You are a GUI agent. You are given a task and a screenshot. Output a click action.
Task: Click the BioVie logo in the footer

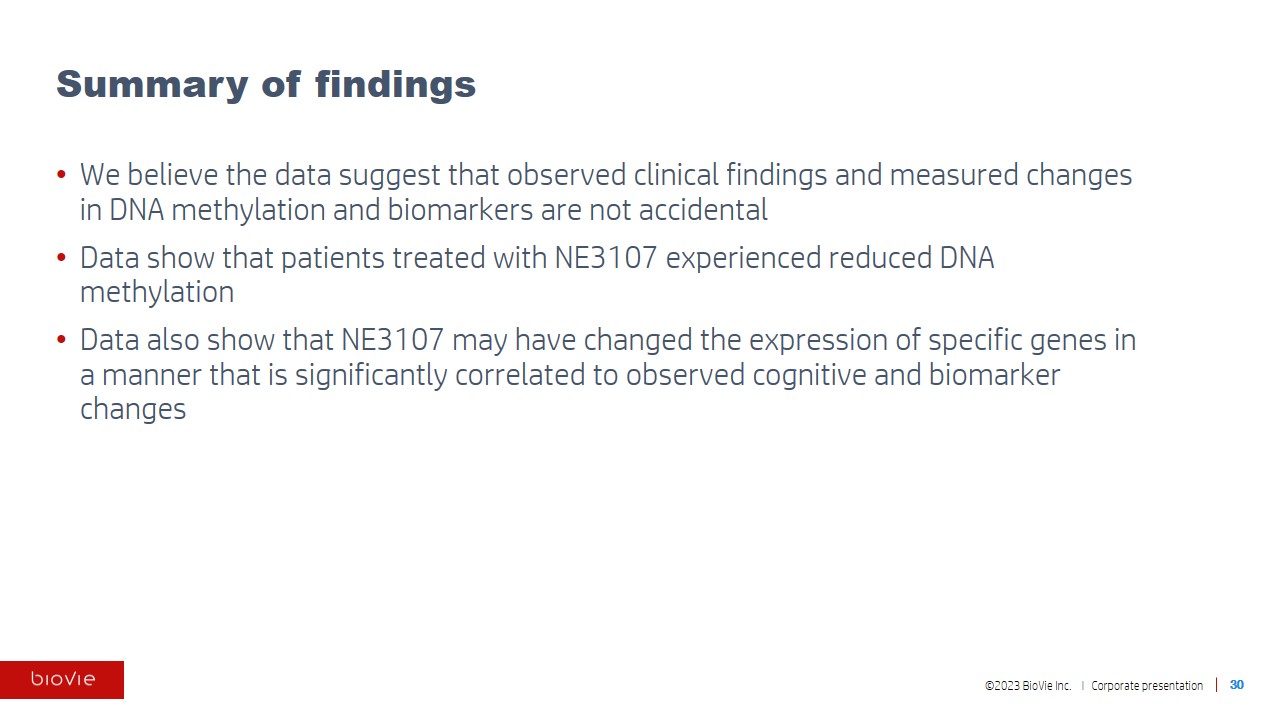click(x=62, y=680)
